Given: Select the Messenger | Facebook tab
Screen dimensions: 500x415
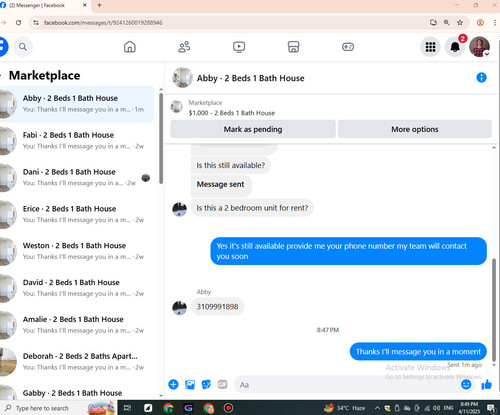Looking at the screenshot, I should tap(43, 5).
